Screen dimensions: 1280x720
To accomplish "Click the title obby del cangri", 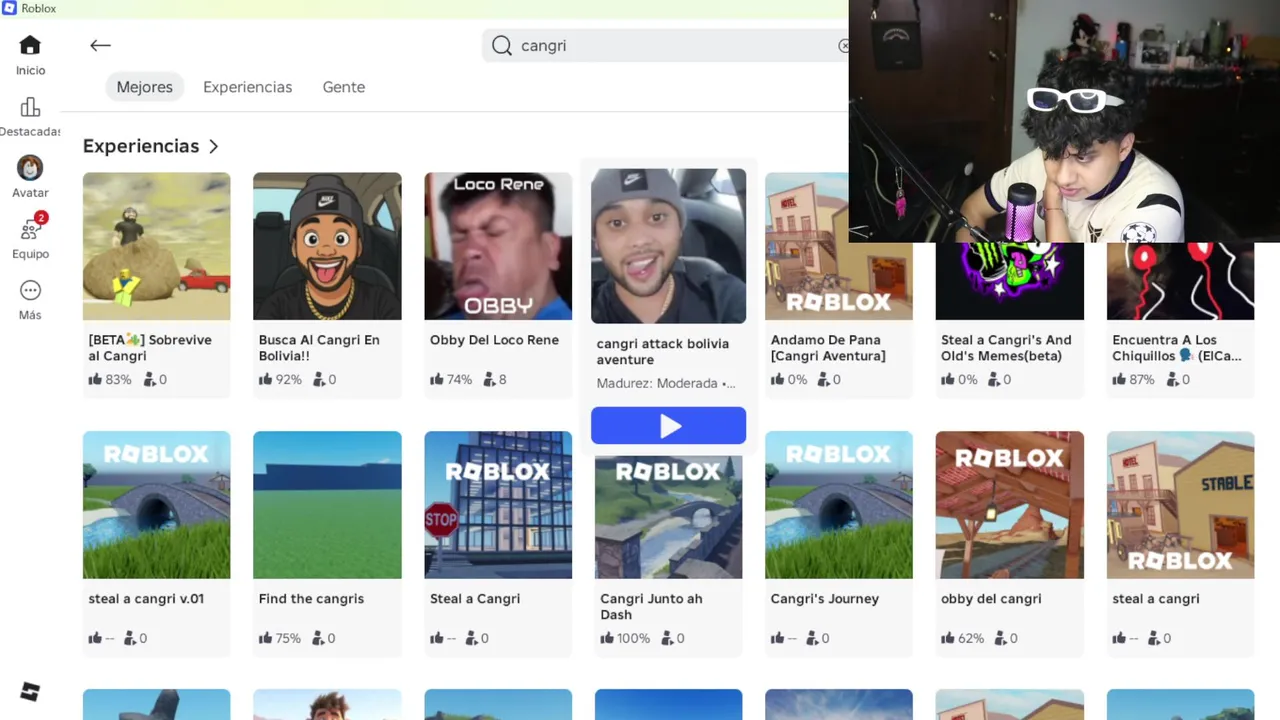I will [991, 599].
